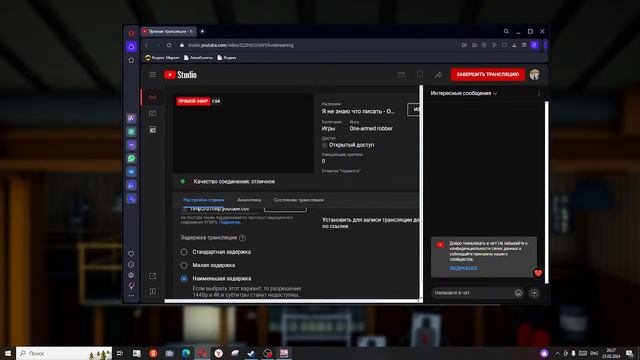Click the emoji icon in chat input
The image size is (640, 360).
click(x=518, y=293)
